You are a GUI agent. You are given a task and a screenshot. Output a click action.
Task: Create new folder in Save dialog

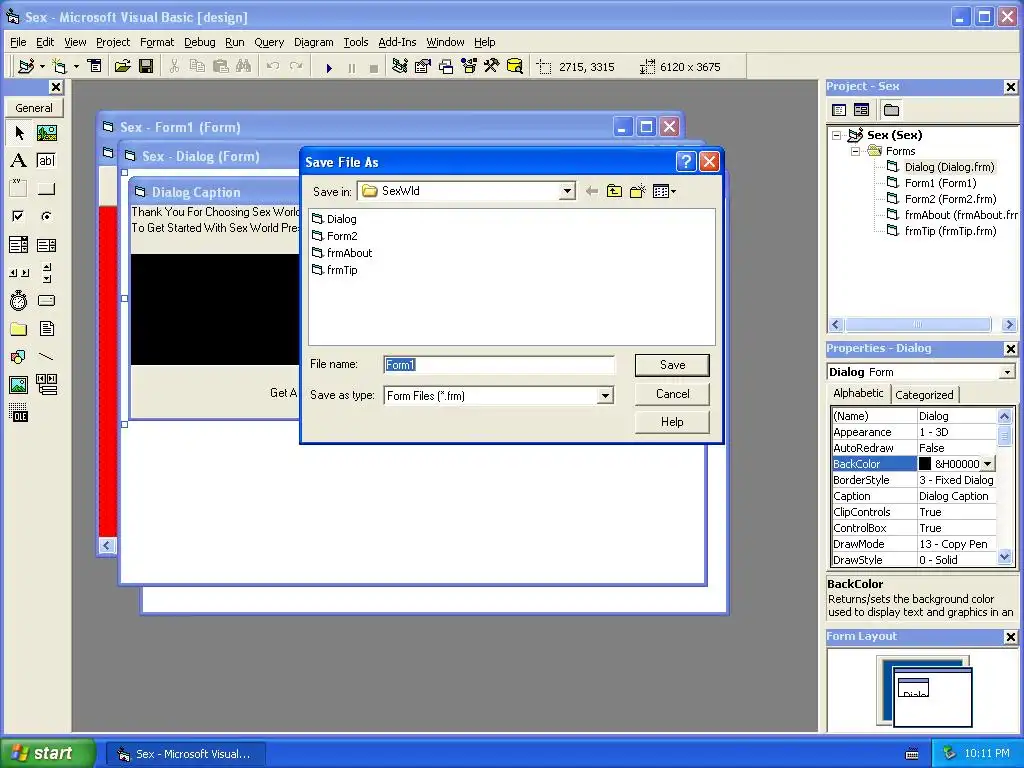point(638,191)
